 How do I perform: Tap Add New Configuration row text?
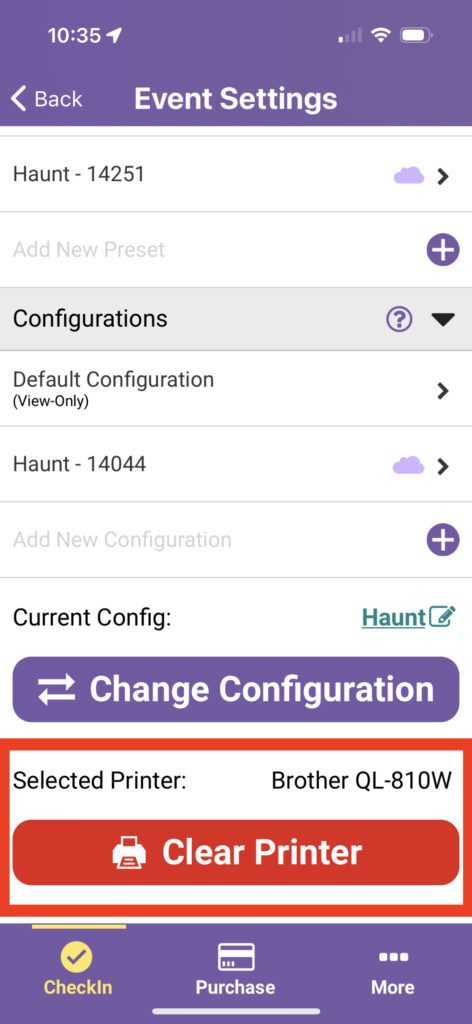point(122,539)
